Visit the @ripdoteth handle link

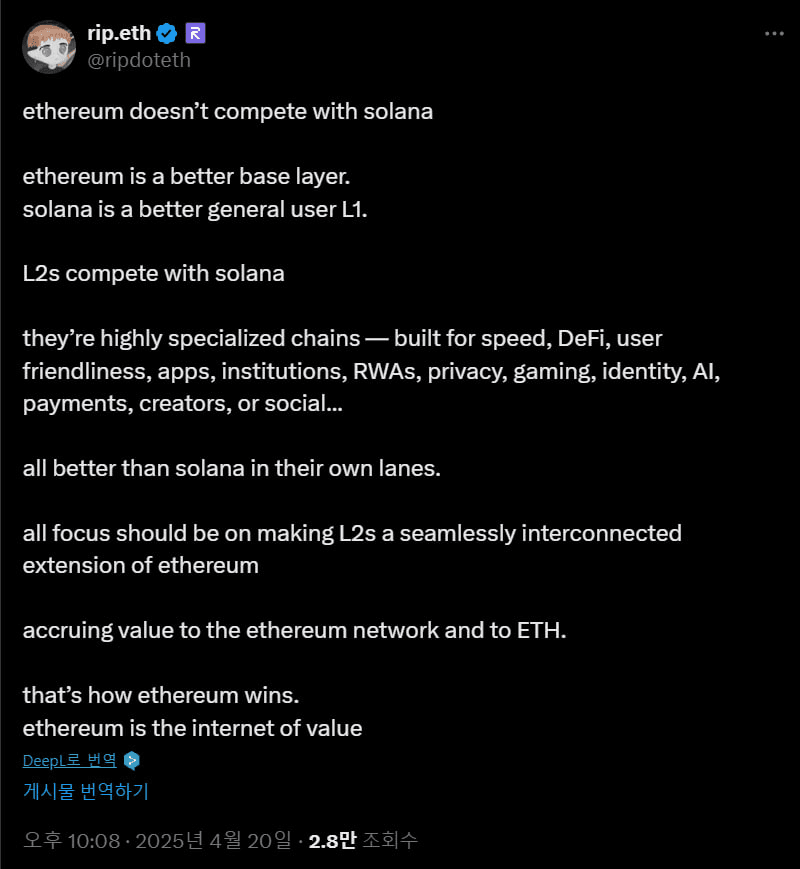click(x=139, y=60)
